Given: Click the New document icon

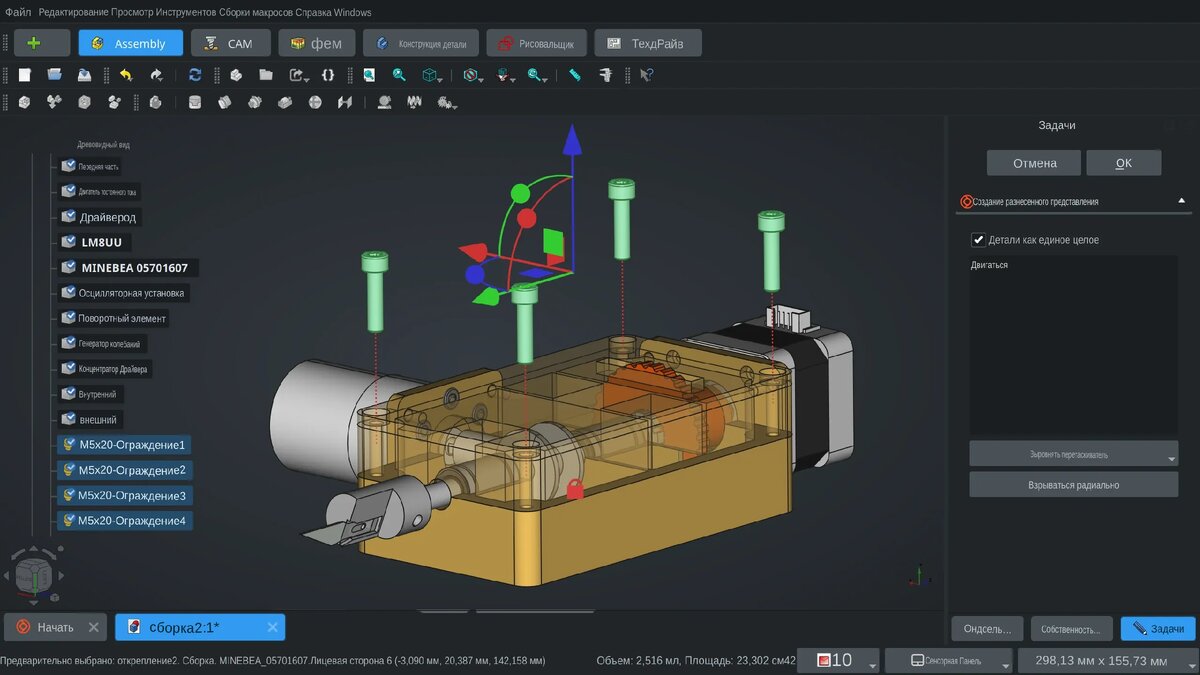Looking at the screenshot, I should point(25,75).
